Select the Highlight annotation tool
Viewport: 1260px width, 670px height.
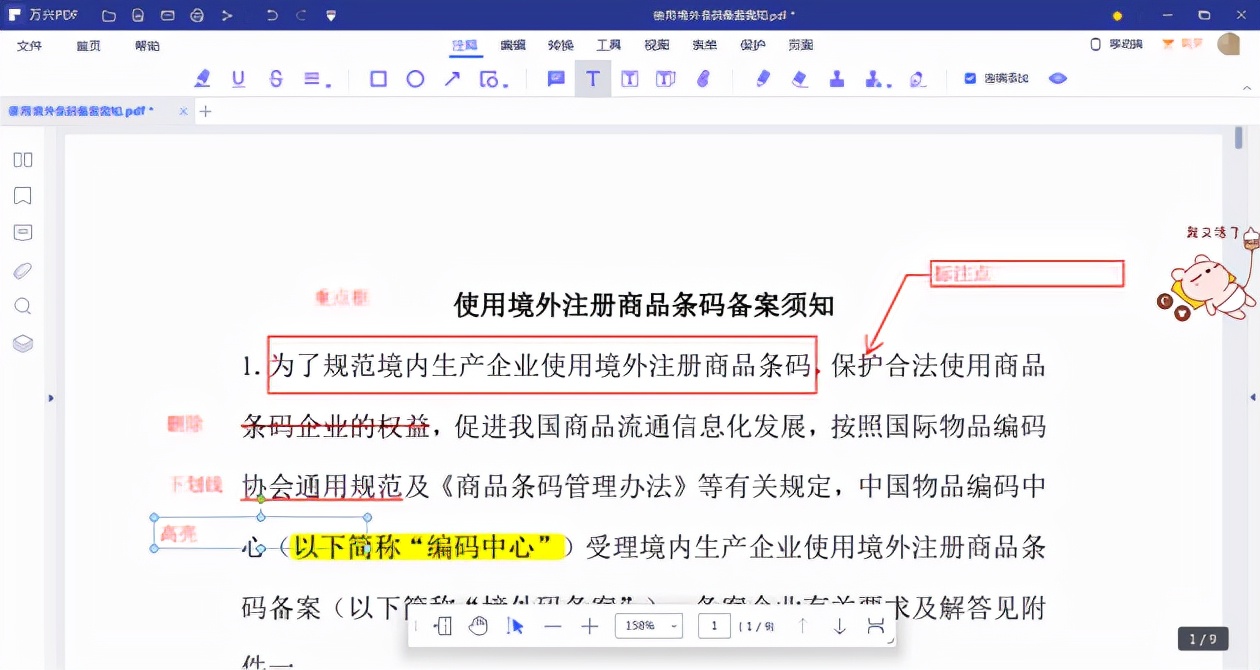[204, 78]
